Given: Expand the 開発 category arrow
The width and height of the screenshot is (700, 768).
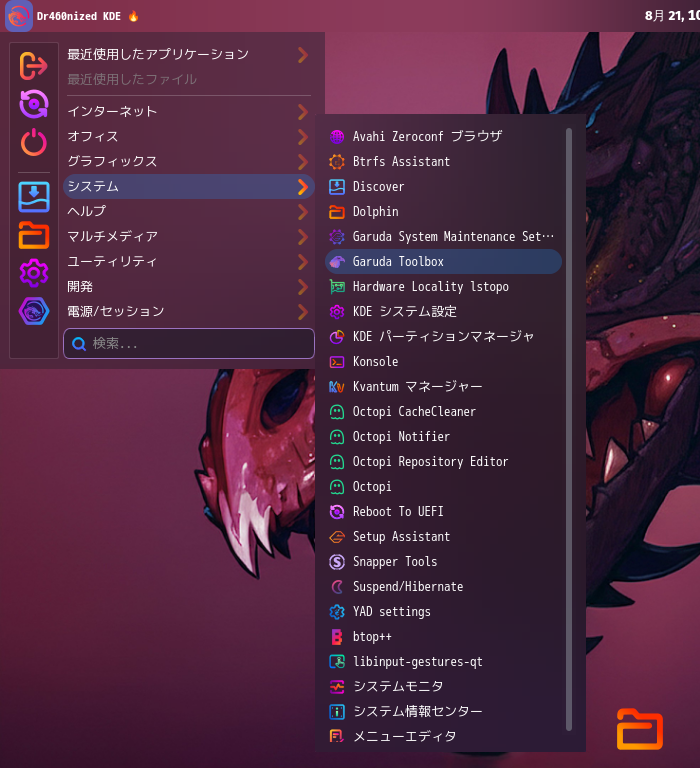Looking at the screenshot, I should [x=303, y=287].
